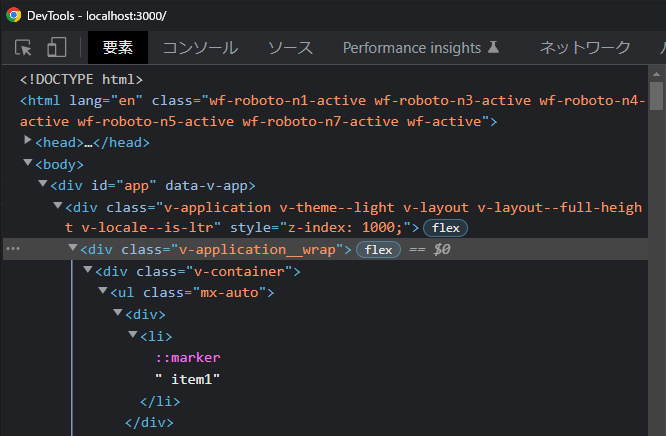666x436 pixels.
Task: Click the data-v-app attribute
Action: coord(206,186)
